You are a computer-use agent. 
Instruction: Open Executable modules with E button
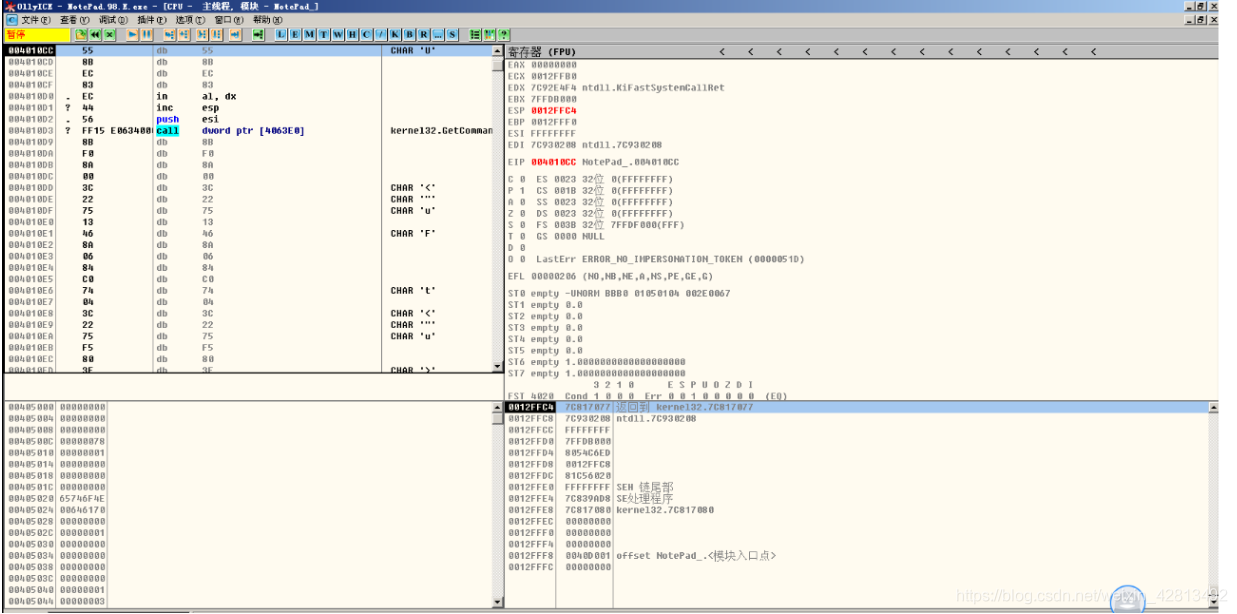coord(295,34)
